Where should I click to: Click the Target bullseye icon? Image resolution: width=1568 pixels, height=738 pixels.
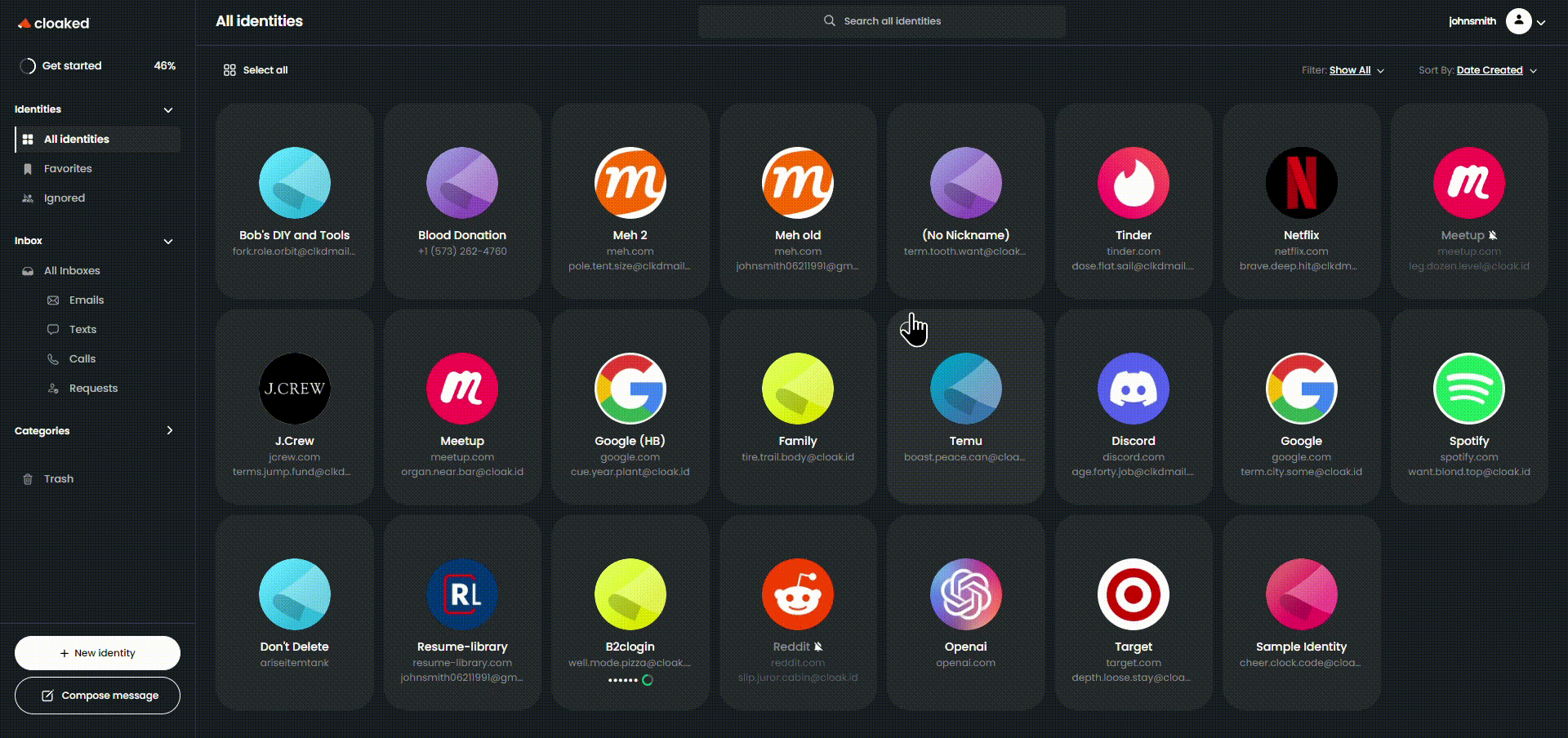1133,594
